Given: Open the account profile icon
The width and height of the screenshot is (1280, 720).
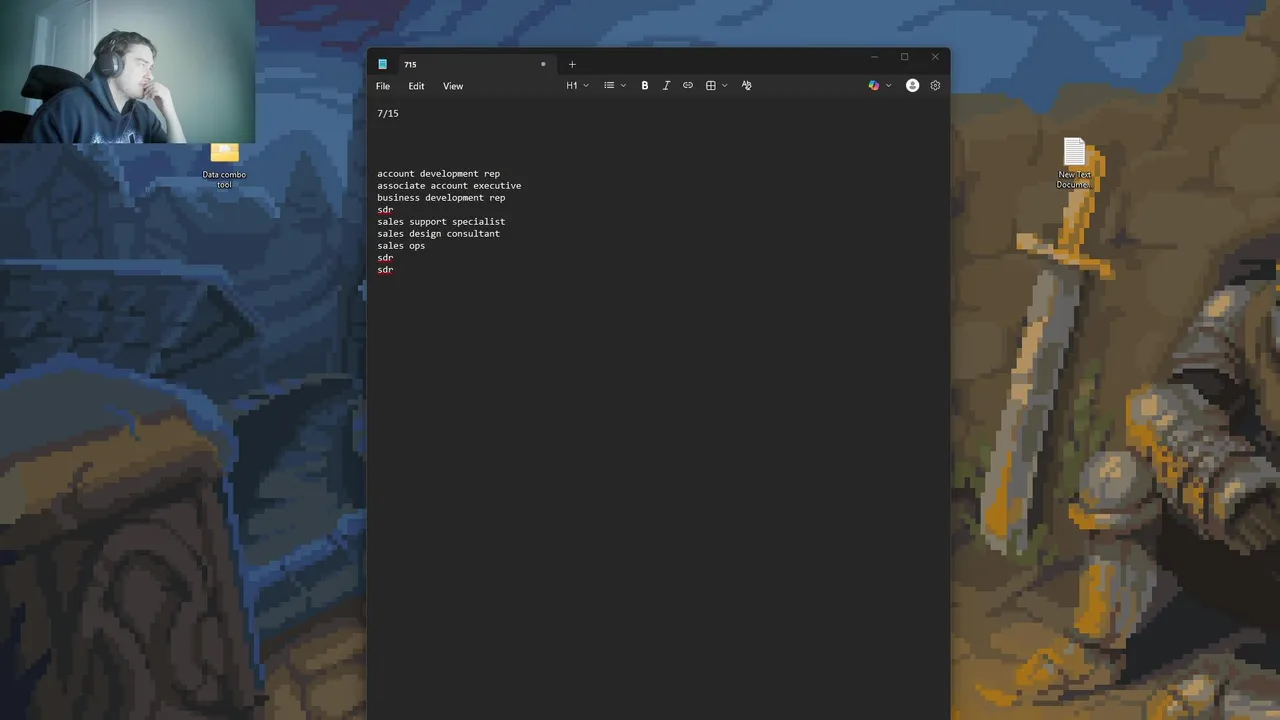Looking at the screenshot, I should pyautogui.click(x=912, y=86).
